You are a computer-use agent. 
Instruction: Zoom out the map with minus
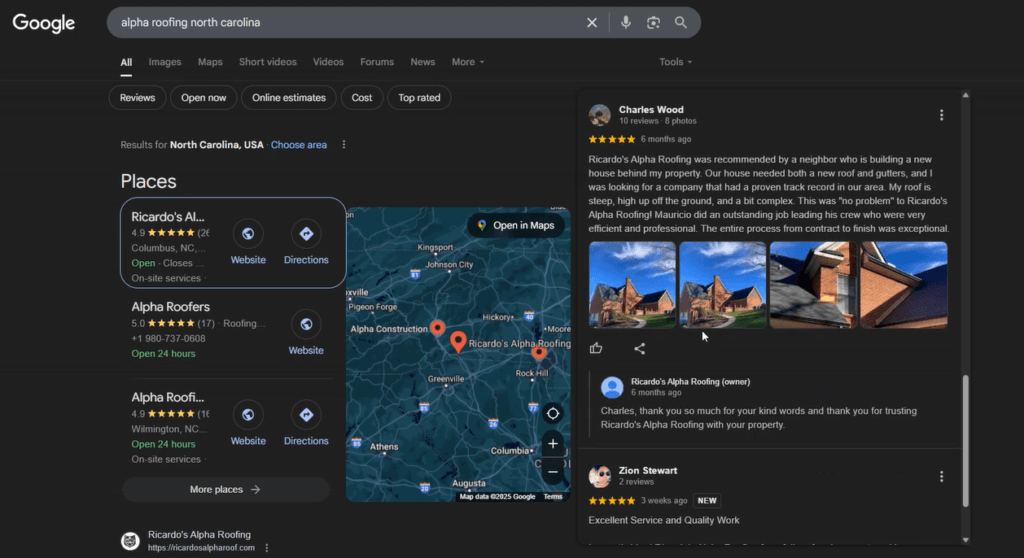click(x=552, y=472)
